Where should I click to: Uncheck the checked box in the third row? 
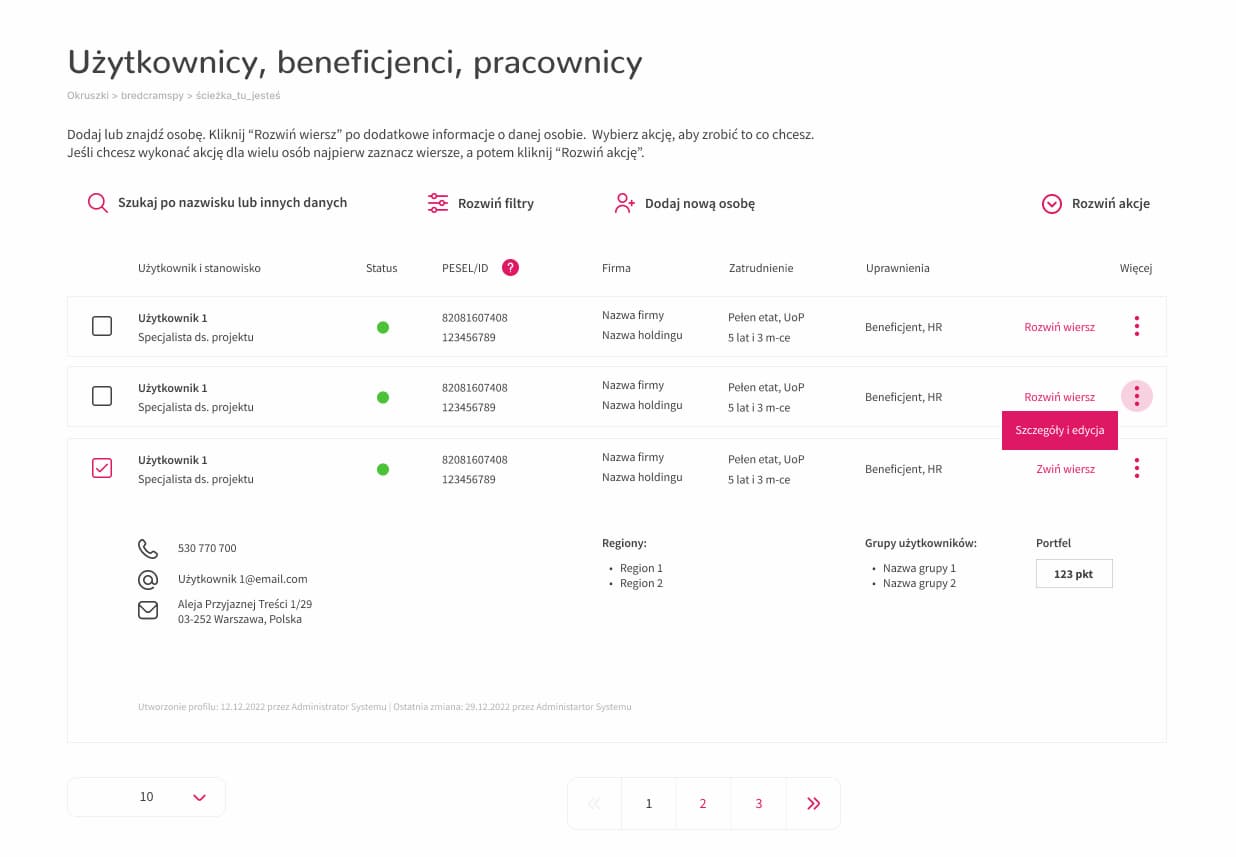point(102,468)
